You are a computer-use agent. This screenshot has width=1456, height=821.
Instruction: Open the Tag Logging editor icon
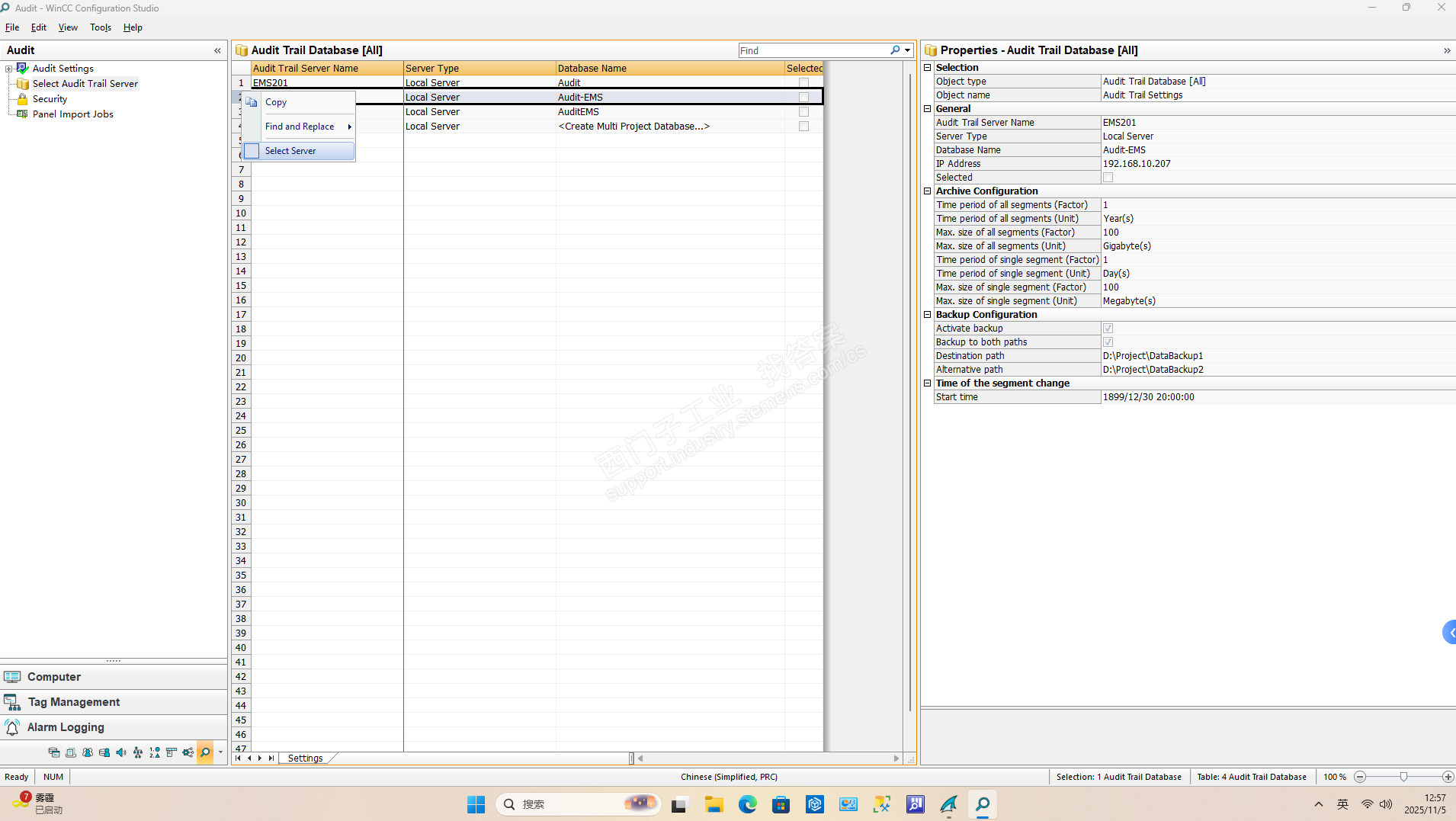(54, 752)
